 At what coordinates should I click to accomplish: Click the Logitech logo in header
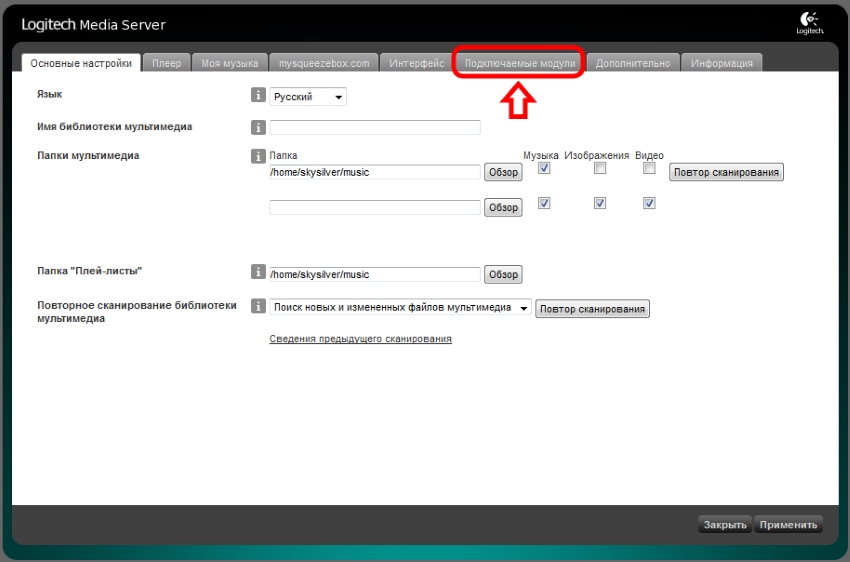pyautogui.click(x=809, y=23)
